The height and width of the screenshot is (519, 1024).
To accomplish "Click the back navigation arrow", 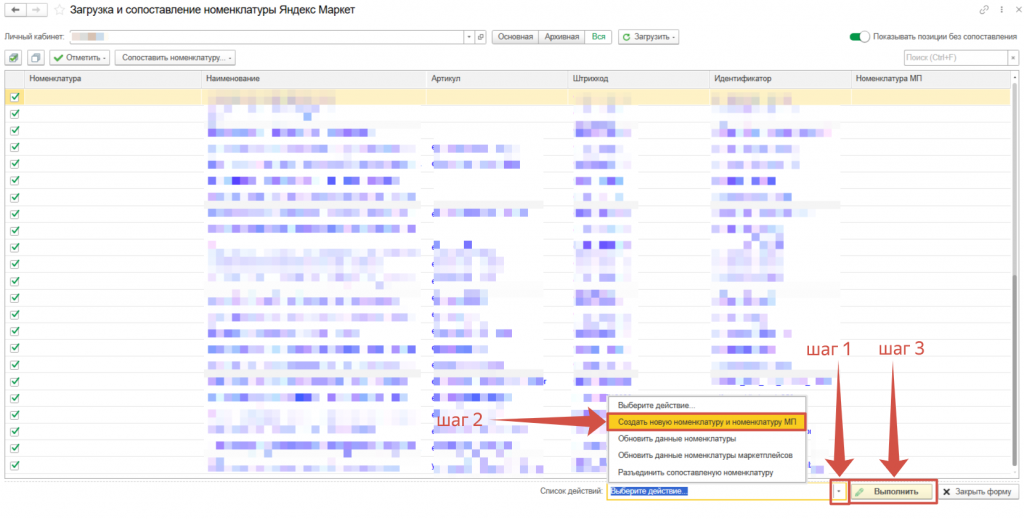I will coord(15,10).
